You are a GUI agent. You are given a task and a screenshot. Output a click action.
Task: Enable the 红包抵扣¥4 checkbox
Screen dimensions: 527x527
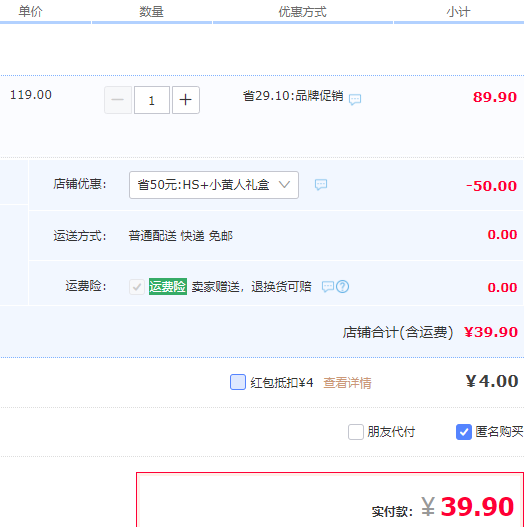pyautogui.click(x=238, y=382)
